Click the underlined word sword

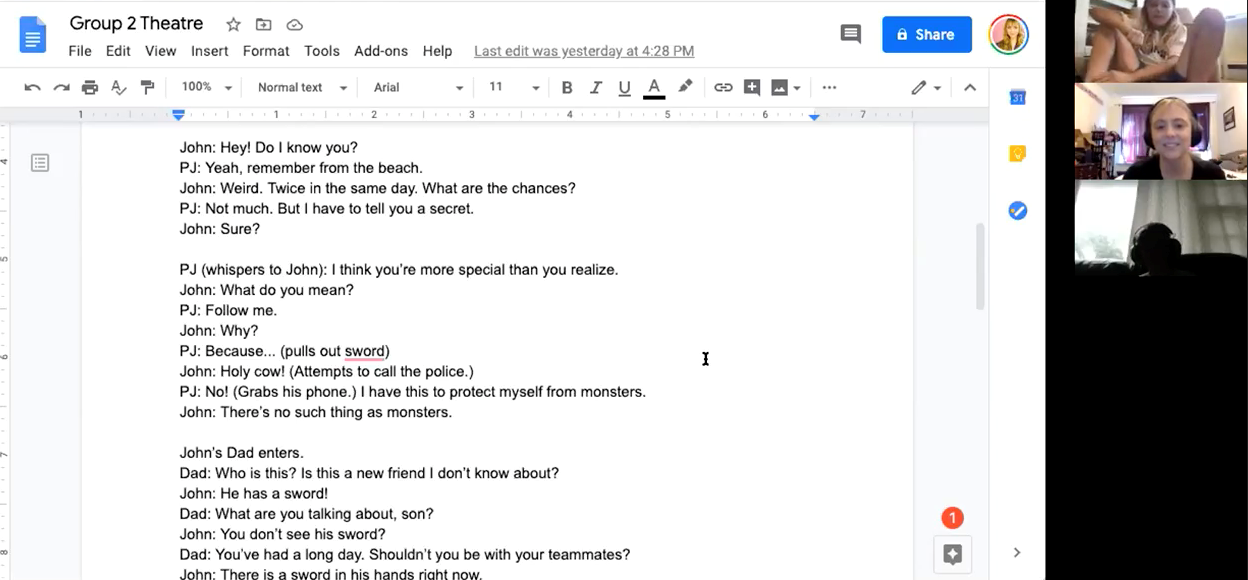coord(365,351)
